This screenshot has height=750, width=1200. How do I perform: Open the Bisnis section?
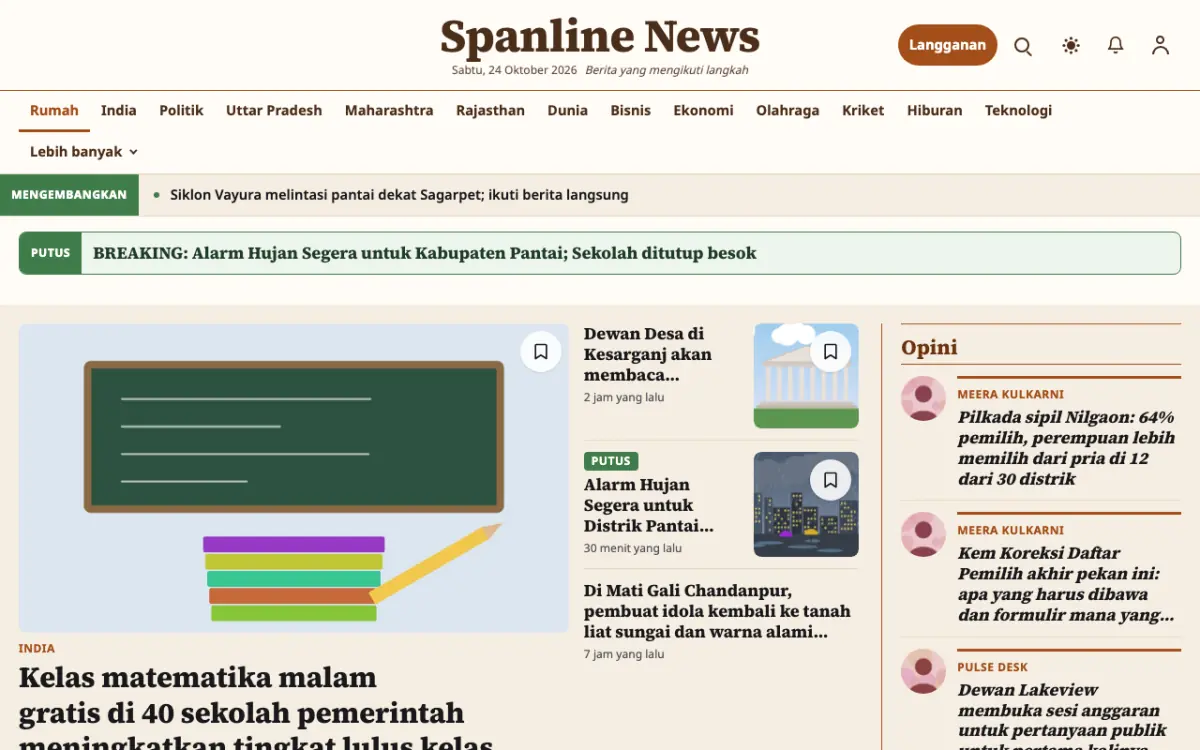[x=631, y=111]
